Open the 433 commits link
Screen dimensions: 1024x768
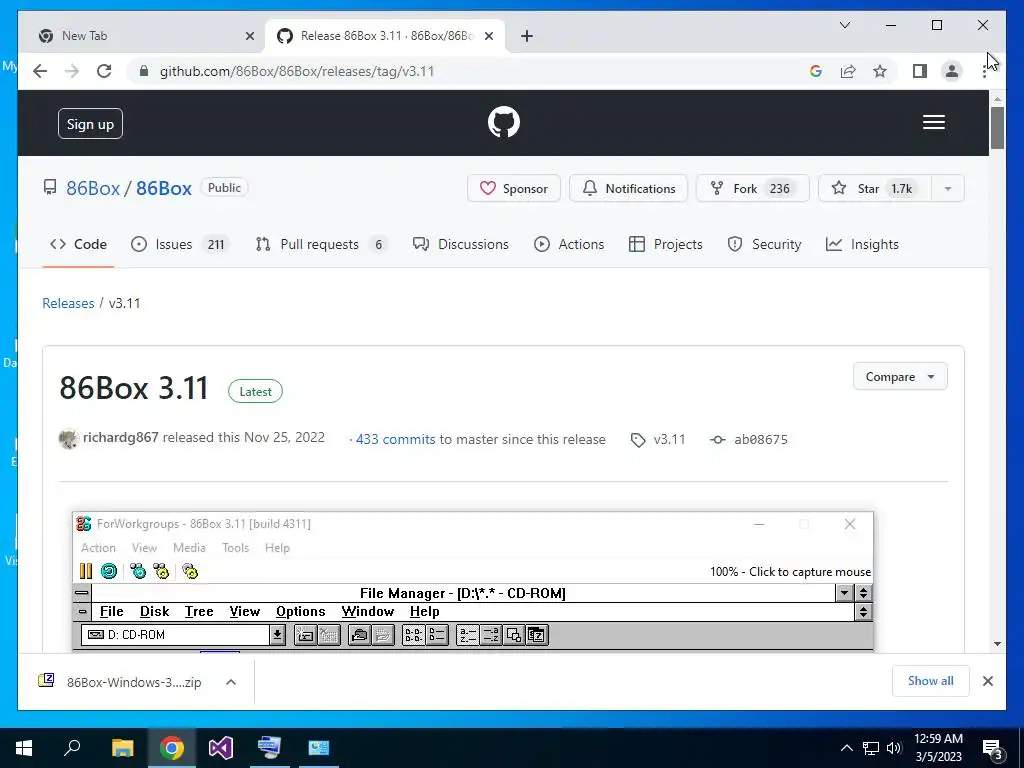click(x=395, y=440)
